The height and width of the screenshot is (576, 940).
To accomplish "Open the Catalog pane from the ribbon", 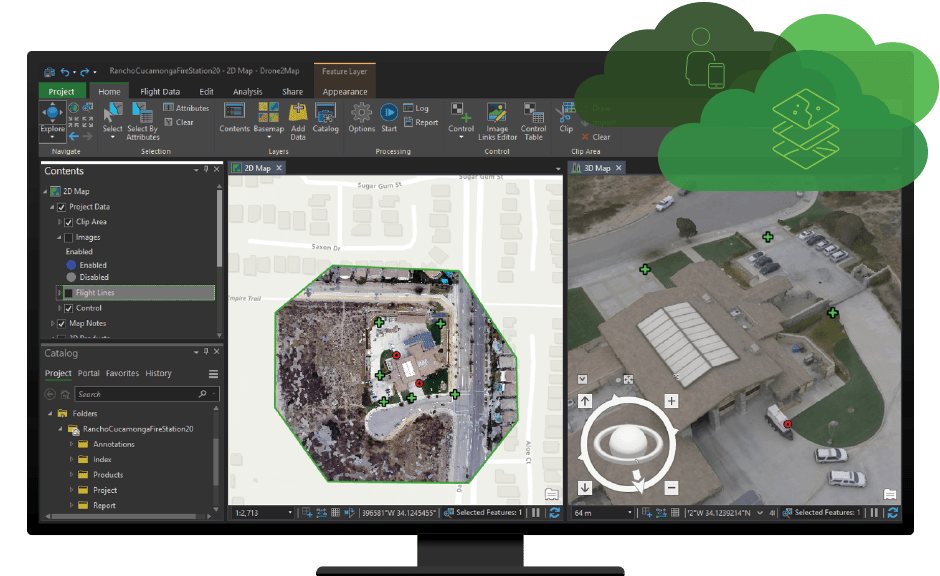I will coord(326,117).
